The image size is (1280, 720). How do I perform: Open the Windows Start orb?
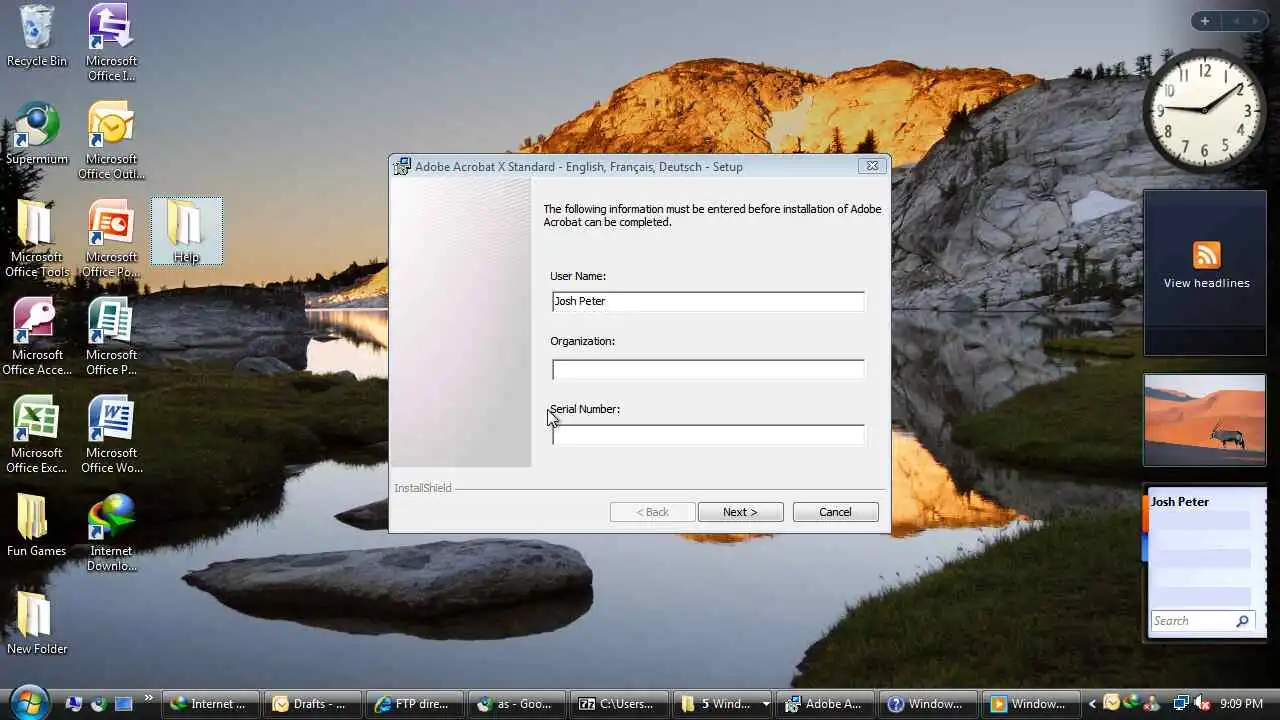pyautogui.click(x=28, y=701)
